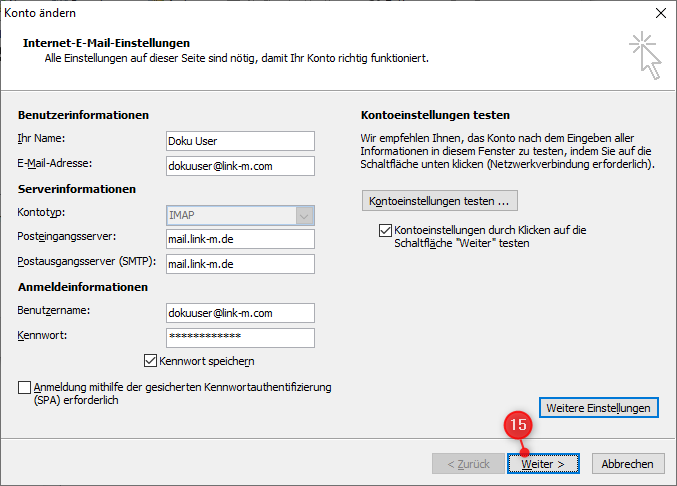Proceed by clicking Weiter
677x486 pixels.
pyautogui.click(x=542, y=464)
